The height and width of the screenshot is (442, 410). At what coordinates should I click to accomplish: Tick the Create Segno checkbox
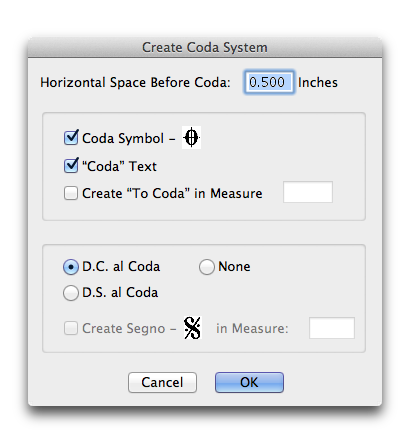[71, 328]
